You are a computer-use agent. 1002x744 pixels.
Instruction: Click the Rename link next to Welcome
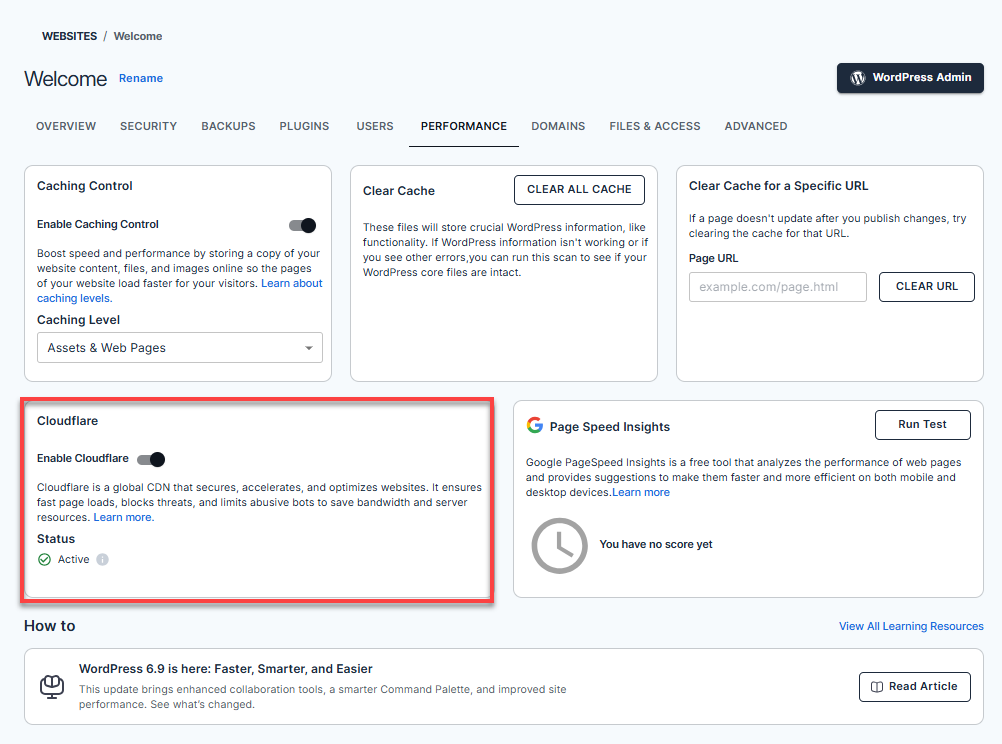click(141, 78)
